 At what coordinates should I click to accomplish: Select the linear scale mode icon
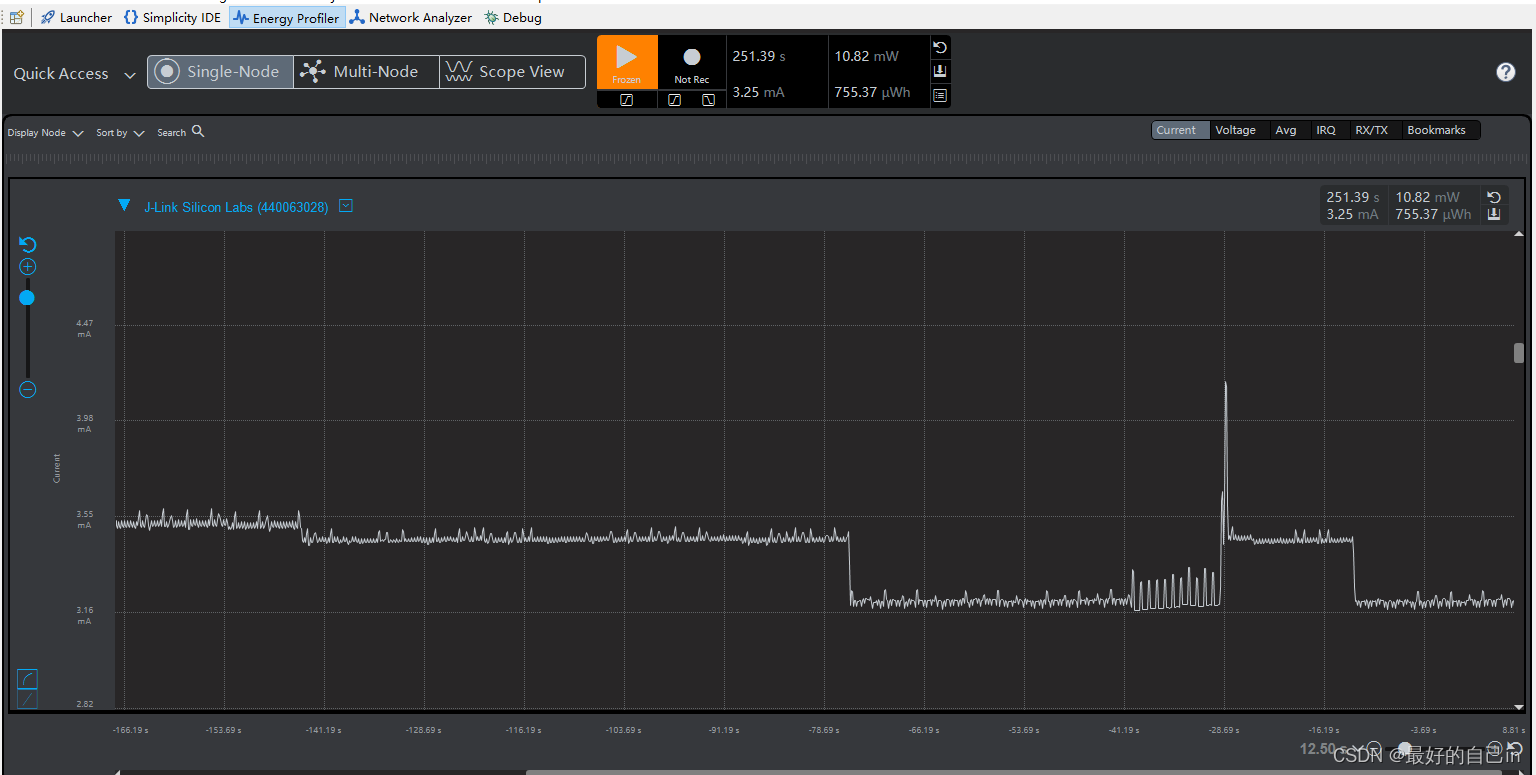point(27,699)
